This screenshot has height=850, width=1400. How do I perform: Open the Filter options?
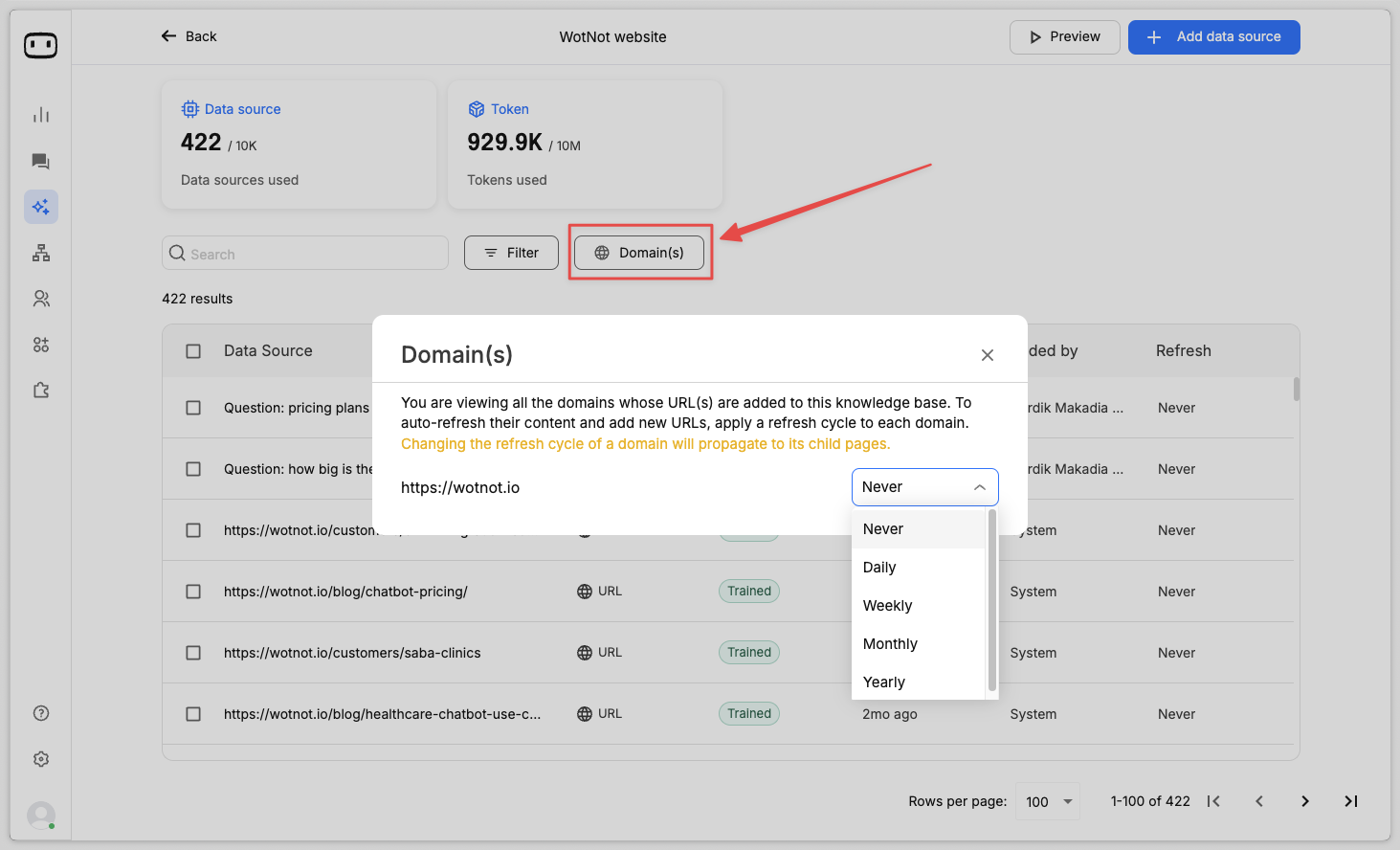tap(511, 253)
